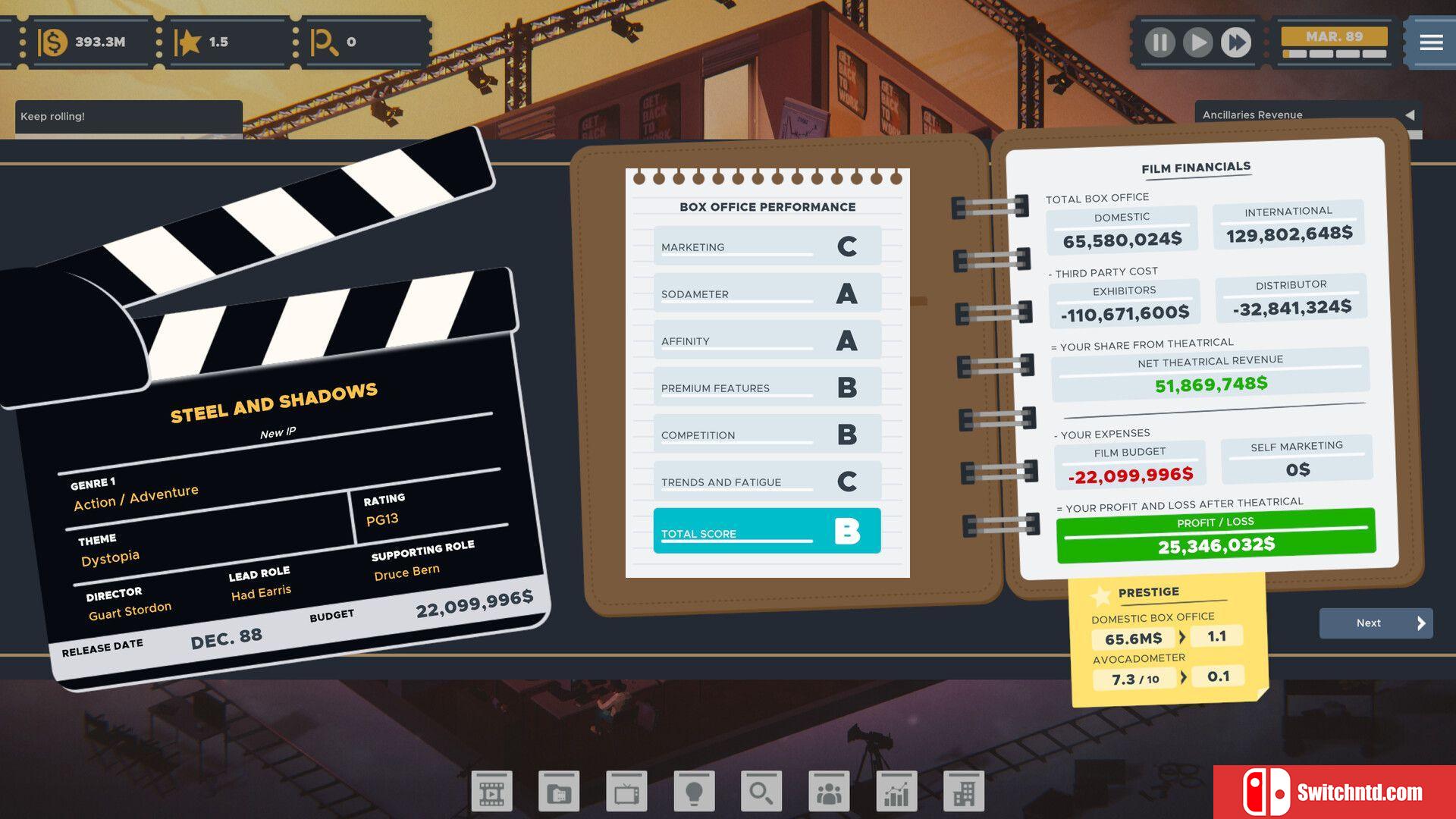Pause the game time
This screenshot has width=1456, height=819.
(x=1160, y=42)
